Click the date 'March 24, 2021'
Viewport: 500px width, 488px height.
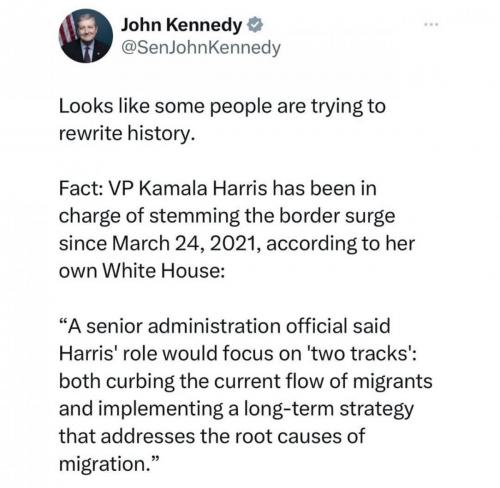point(186,244)
